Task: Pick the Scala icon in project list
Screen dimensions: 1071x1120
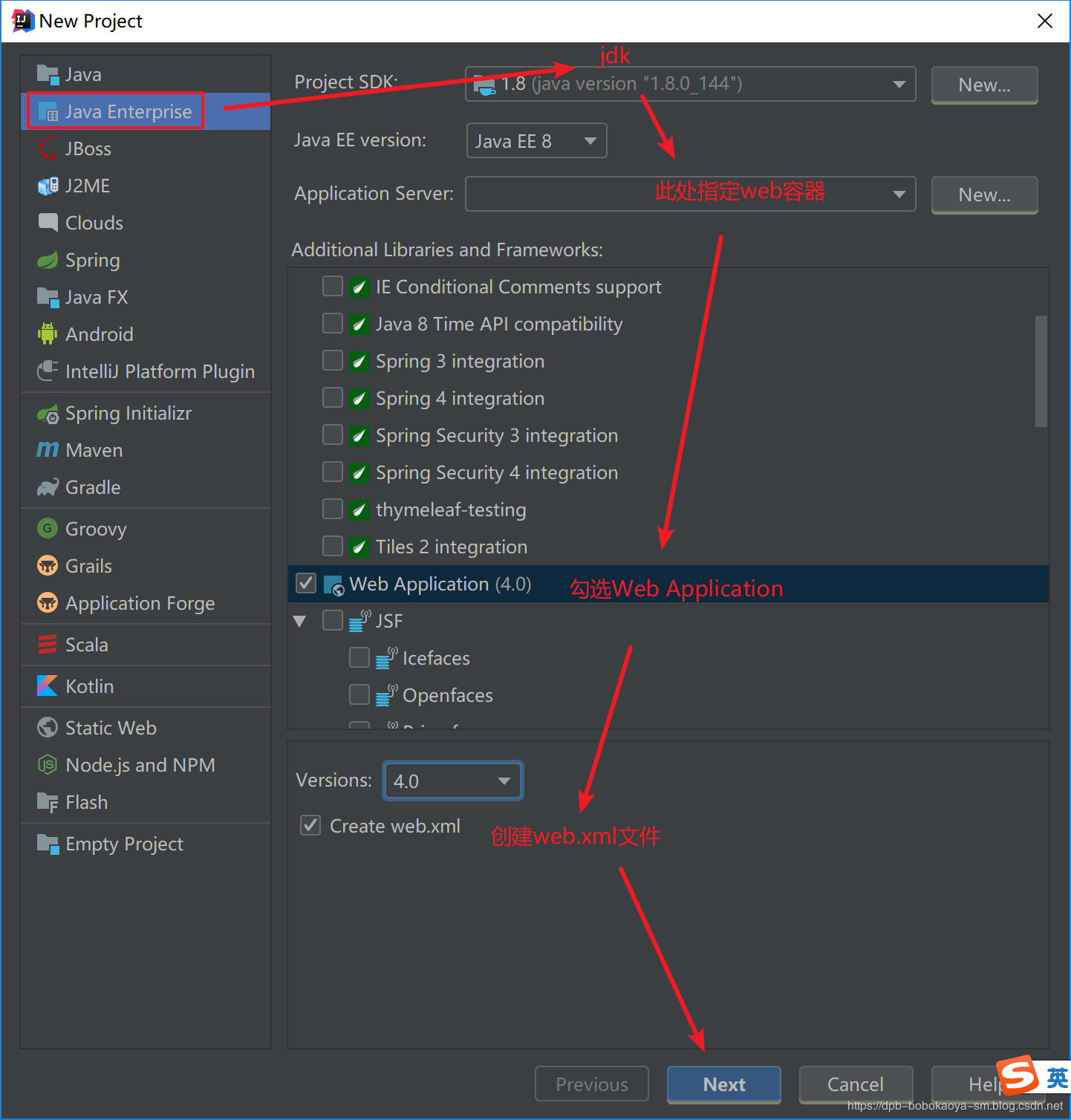Action: pos(48,645)
